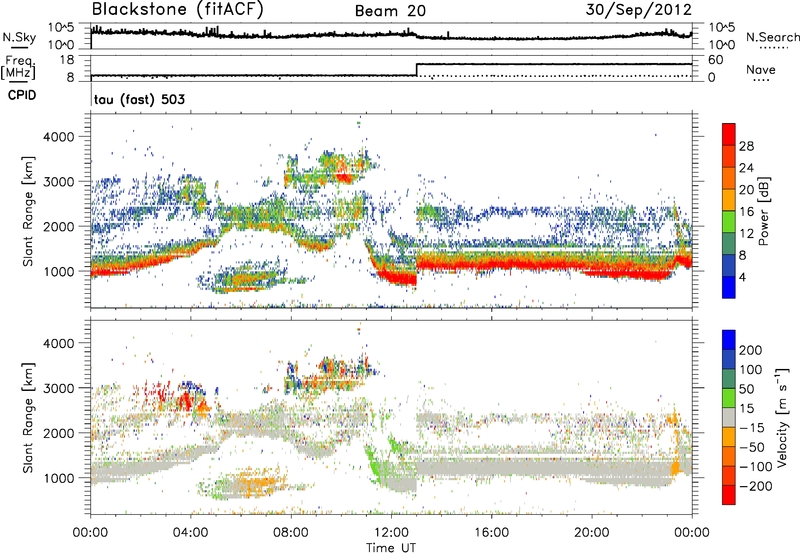Select the 4000 tick on velocity panel
The width and height of the screenshot is (800, 554).
[58, 343]
